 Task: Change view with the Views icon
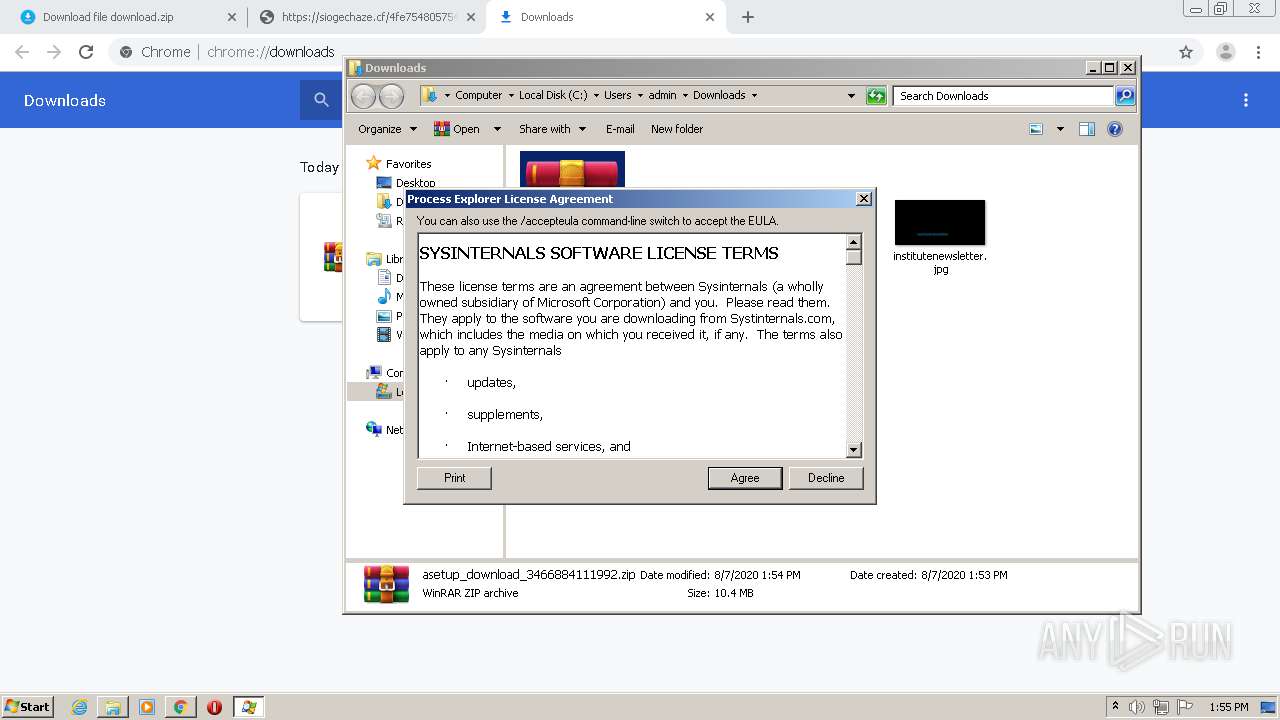click(x=1036, y=129)
